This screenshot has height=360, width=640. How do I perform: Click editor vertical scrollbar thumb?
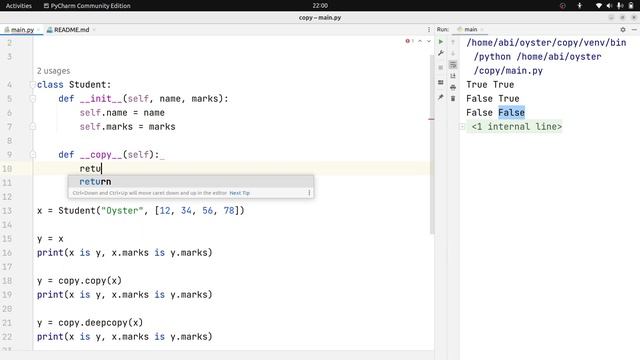click(x=431, y=143)
